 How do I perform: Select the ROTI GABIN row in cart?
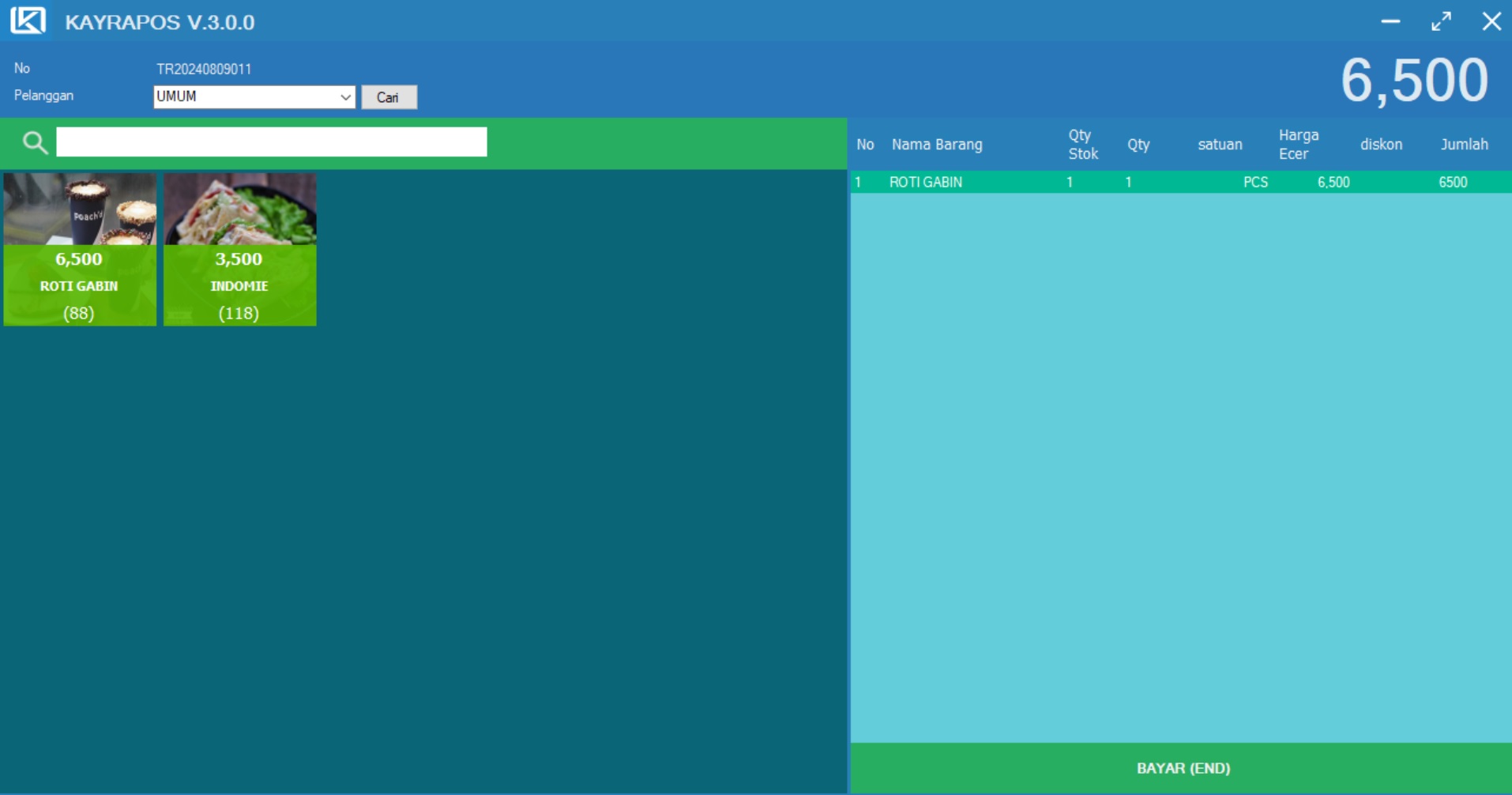tap(925, 183)
